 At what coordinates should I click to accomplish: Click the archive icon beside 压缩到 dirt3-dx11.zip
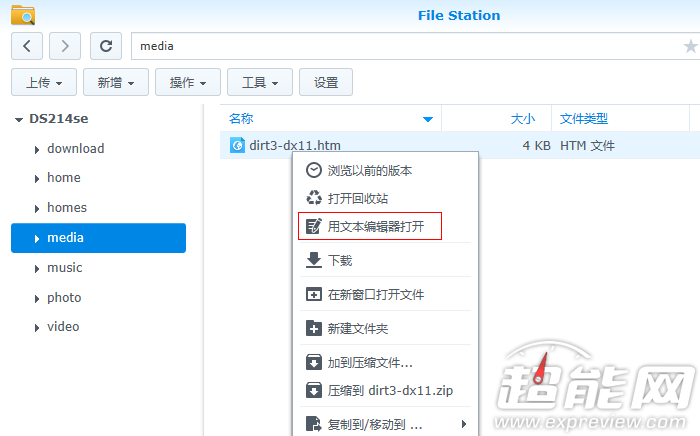click(313, 390)
